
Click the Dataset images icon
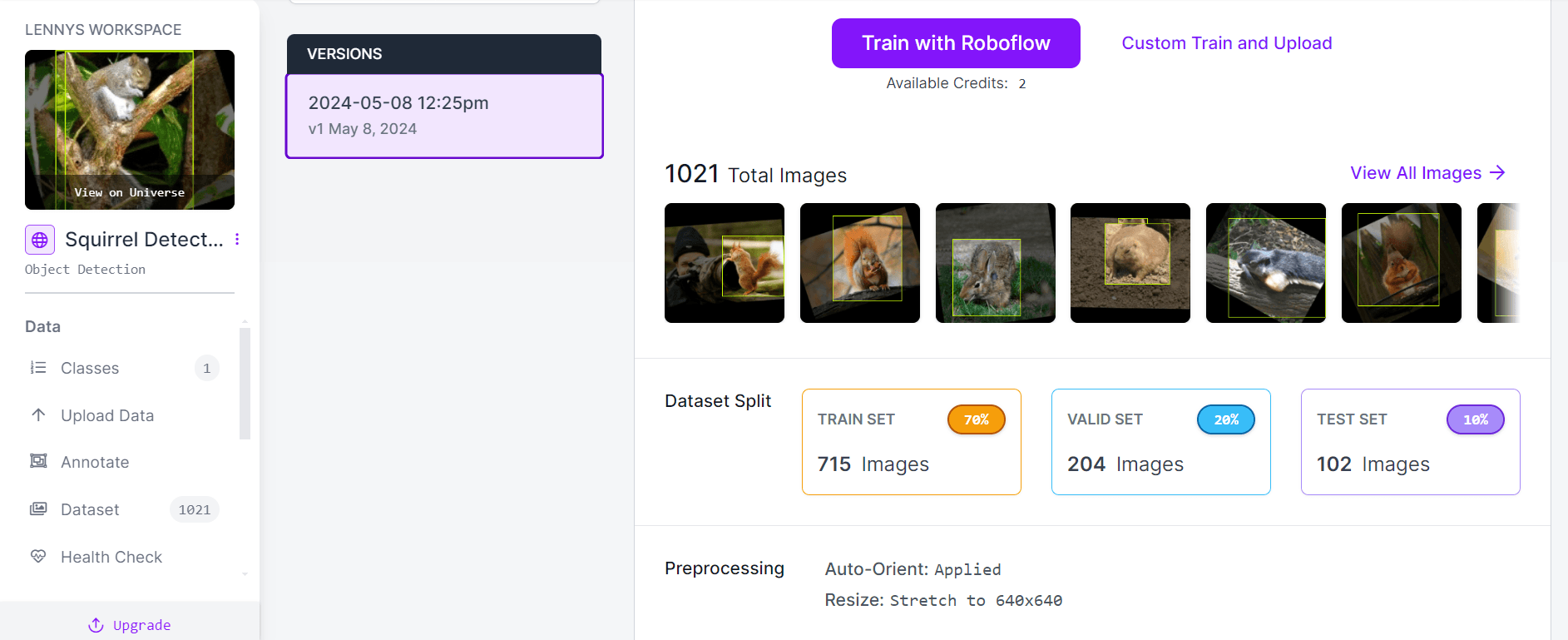(x=38, y=509)
